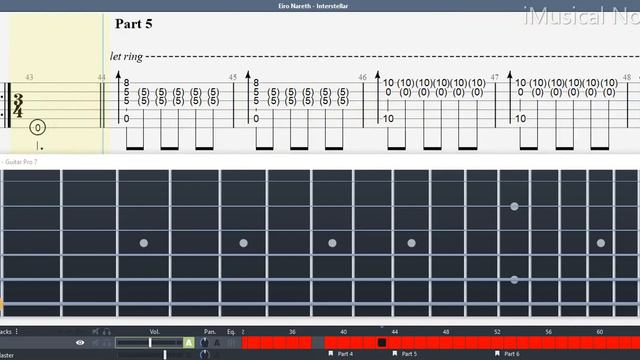Click the Part 6 bookmark flag icon

[x=497, y=353]
